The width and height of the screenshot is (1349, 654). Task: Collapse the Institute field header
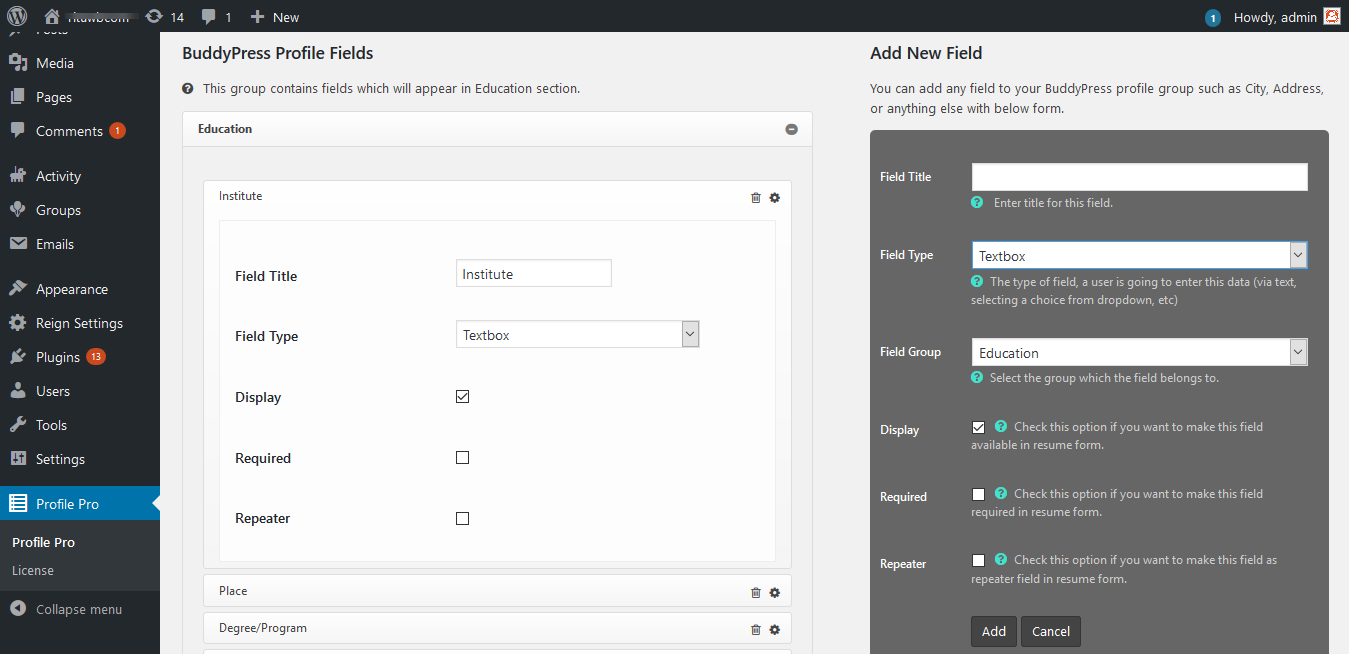(497, 196)
